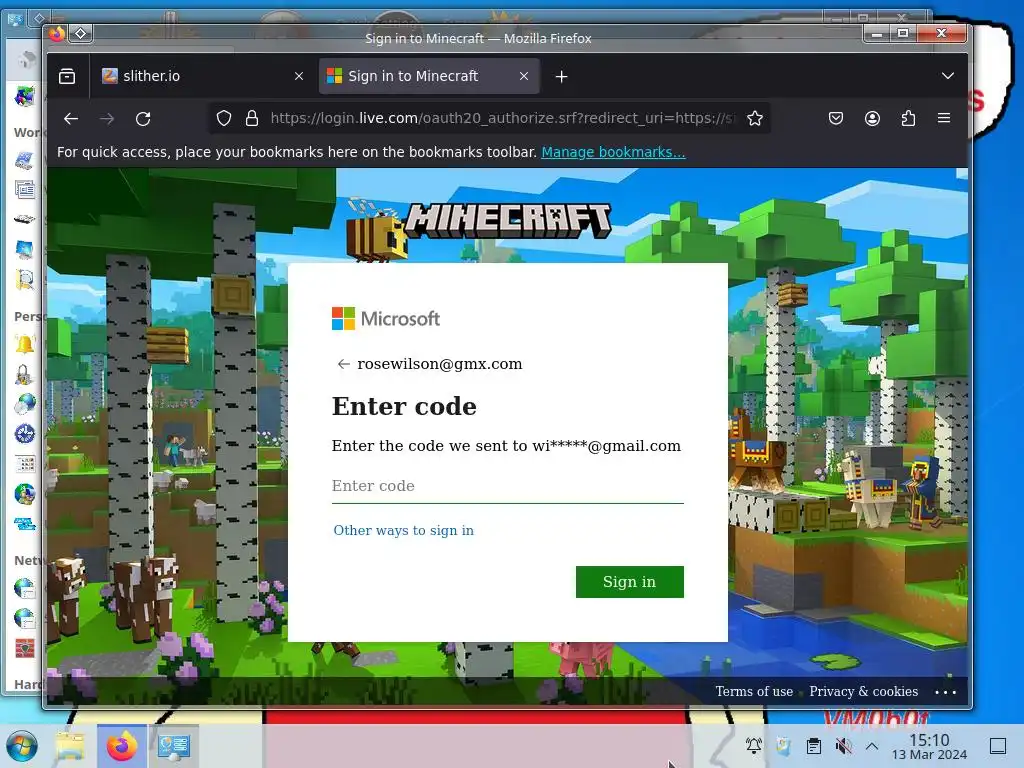
Task: Go back from rosewilson@gmx.com account arrow
Action: coord(344,364)
